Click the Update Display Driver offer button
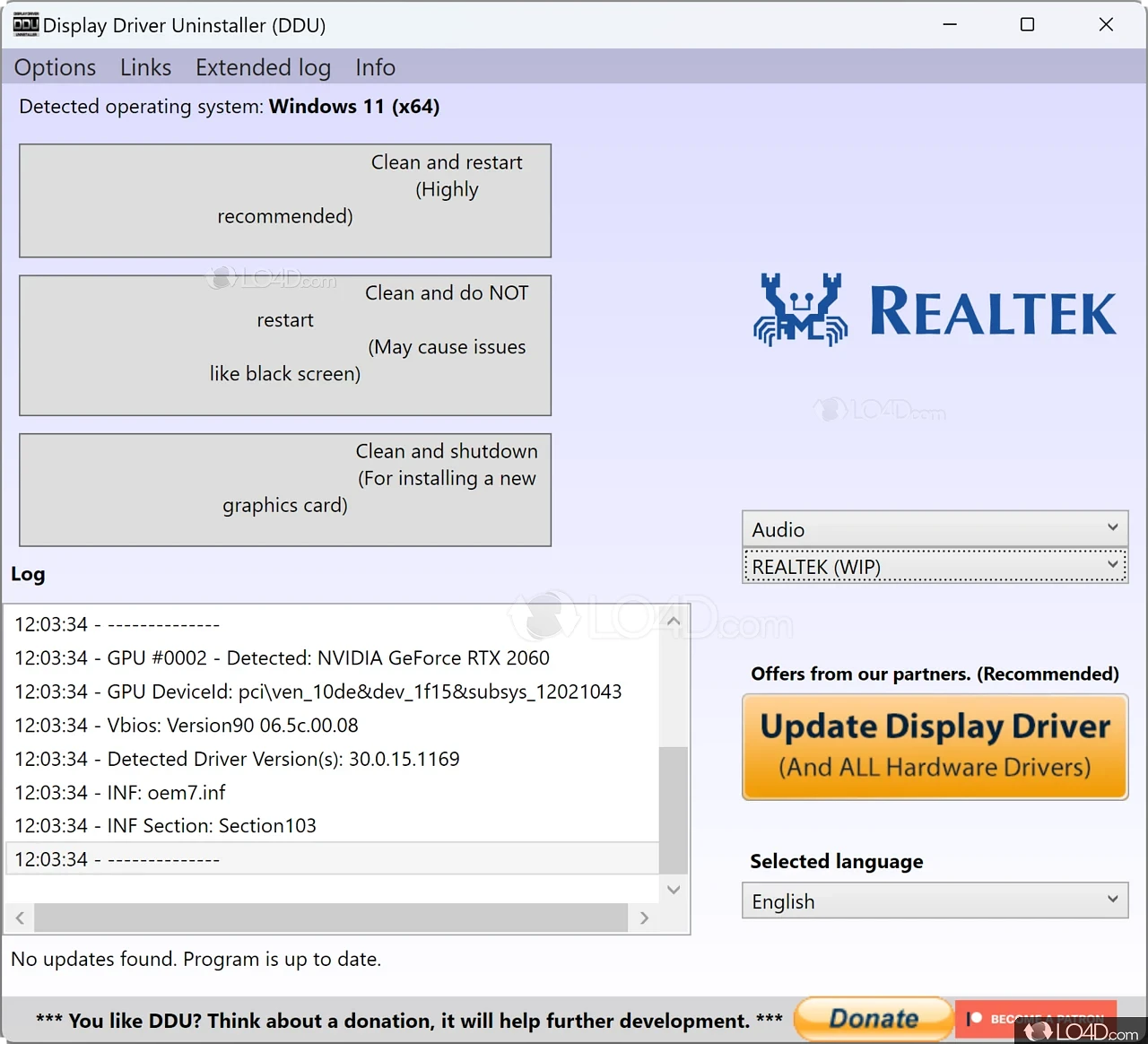 (x=935, y=746)
